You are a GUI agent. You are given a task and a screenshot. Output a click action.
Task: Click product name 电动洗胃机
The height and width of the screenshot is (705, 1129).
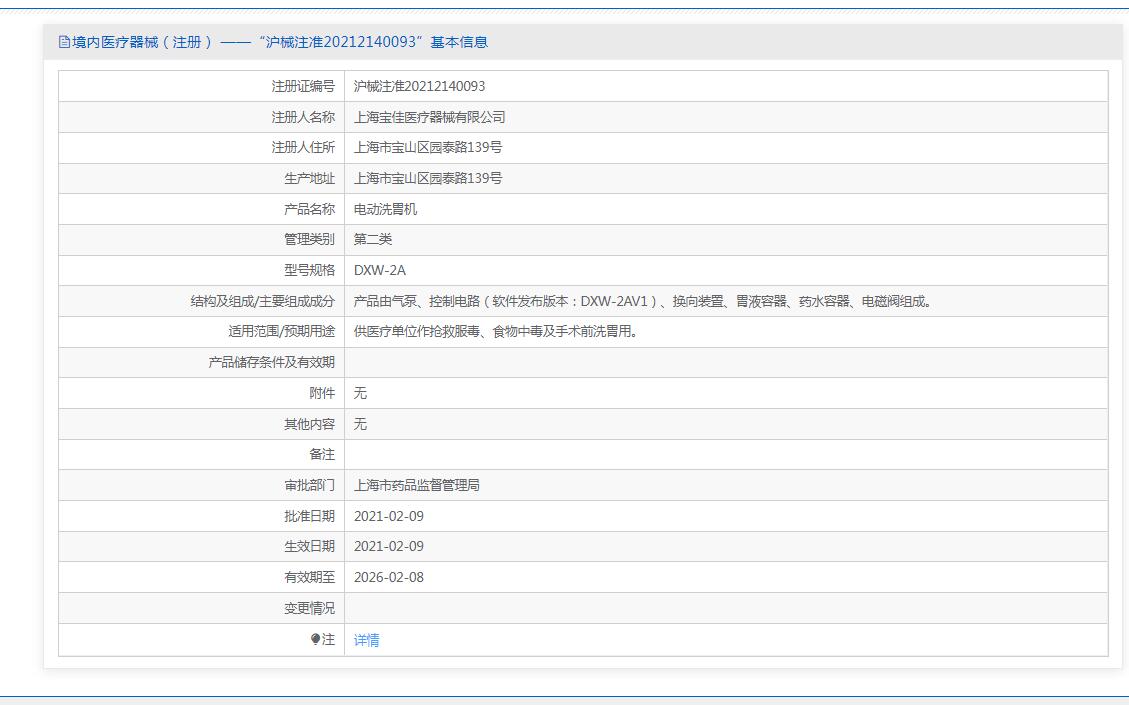385,209
